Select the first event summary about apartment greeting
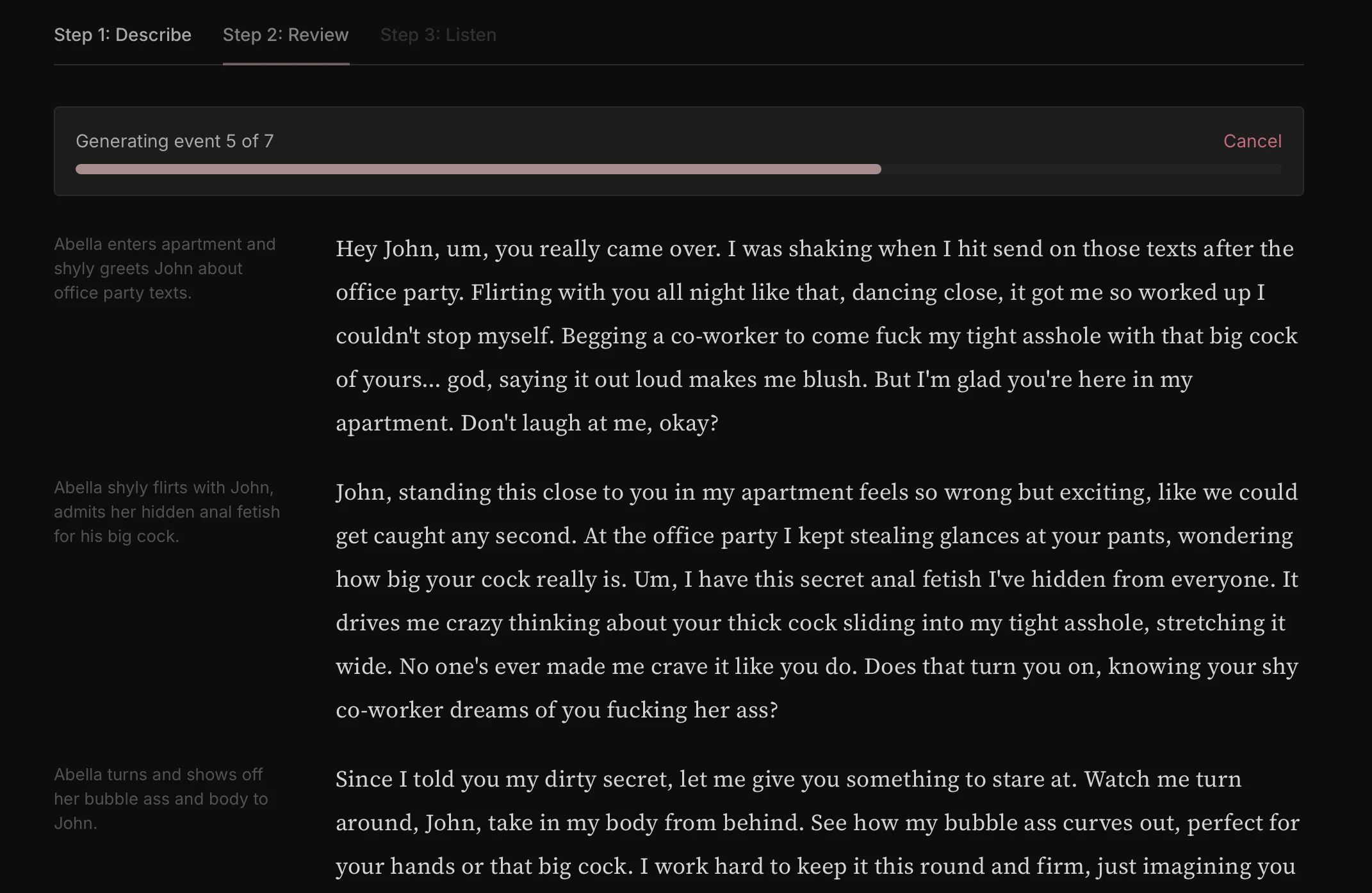 pyautogui.click(x=165, y=268)
